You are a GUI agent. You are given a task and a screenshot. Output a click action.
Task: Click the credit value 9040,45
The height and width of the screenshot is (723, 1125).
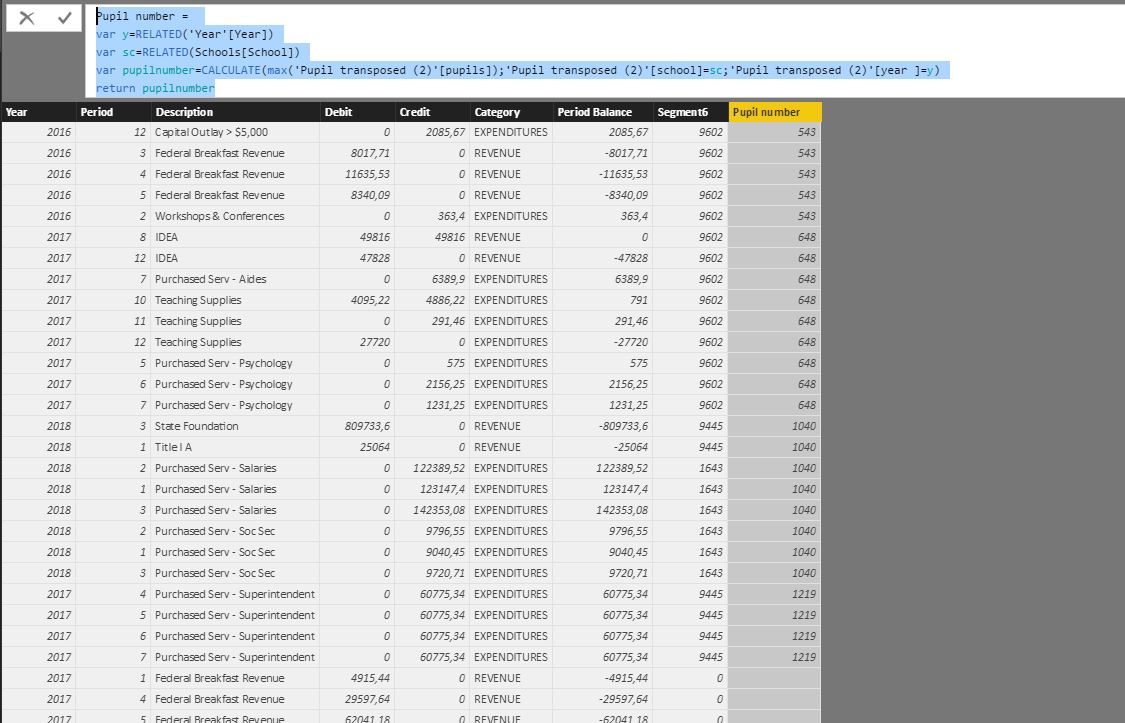[x=446, y=552]
